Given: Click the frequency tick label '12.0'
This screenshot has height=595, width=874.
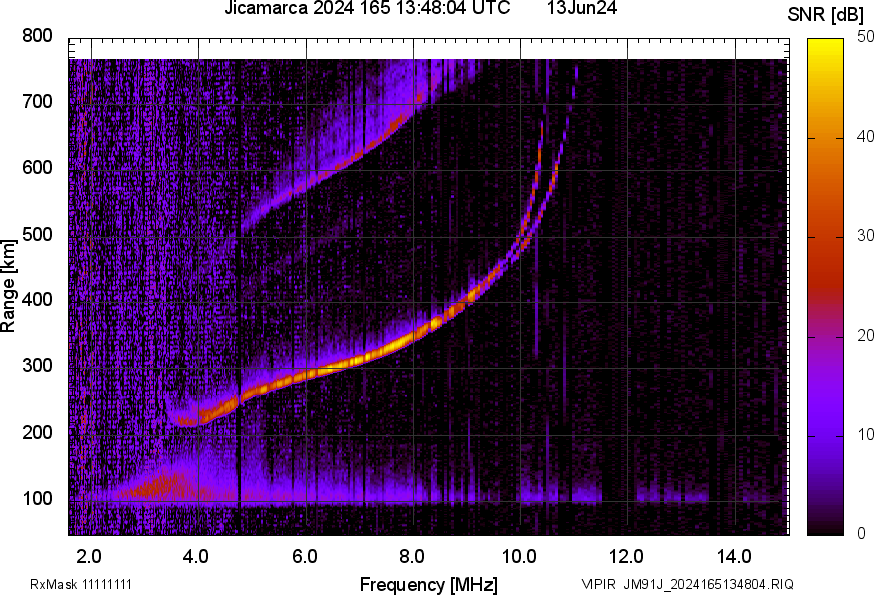Looking at the screenshot, I should tap(626, 556).
